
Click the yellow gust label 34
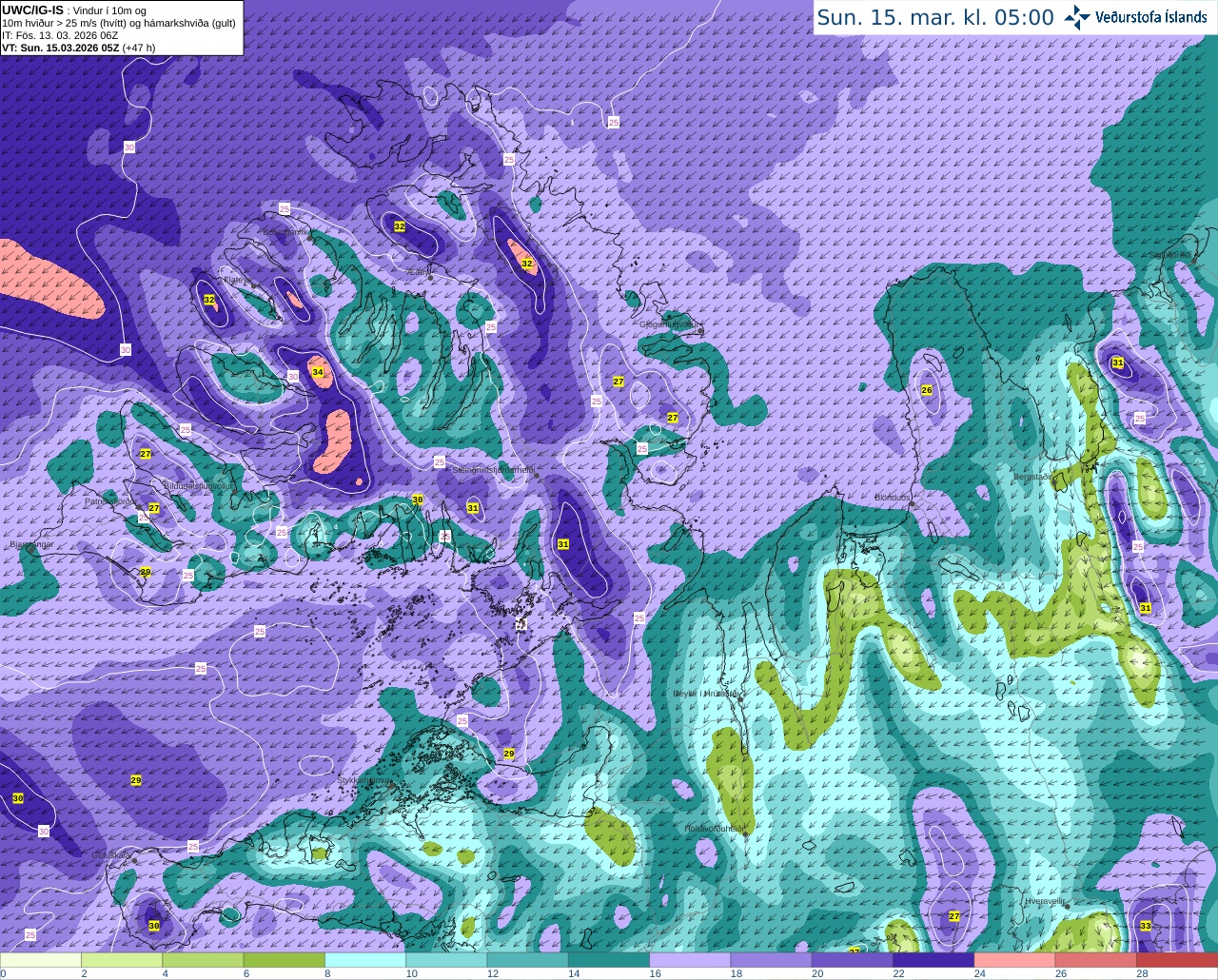coord(318,372)
